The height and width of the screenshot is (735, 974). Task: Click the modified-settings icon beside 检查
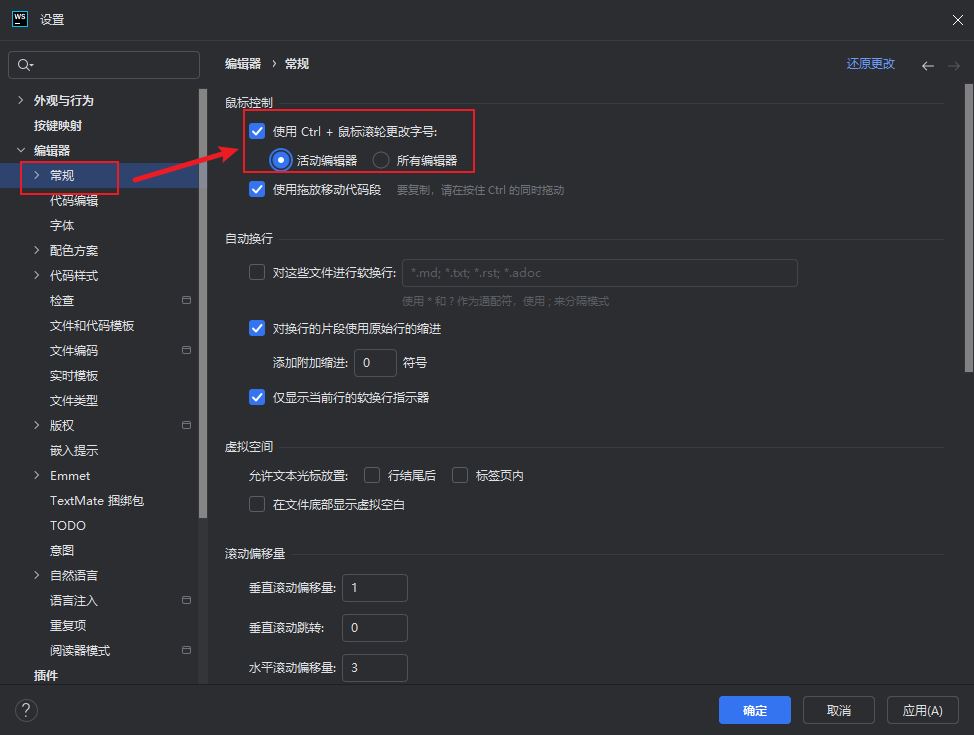click(x=185, y=300)
